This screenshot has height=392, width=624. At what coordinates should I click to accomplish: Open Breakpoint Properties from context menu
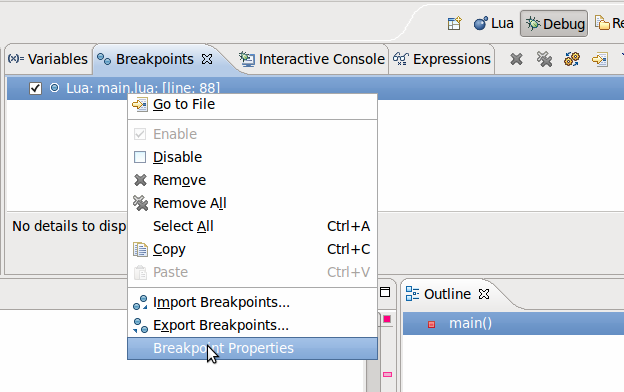(252, 348)
